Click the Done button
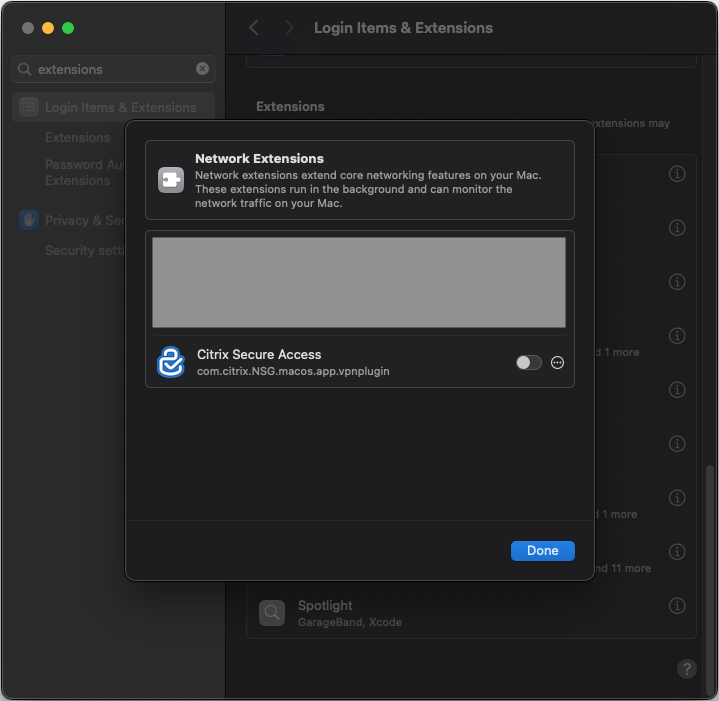719x701 pixels. (x=542, y=551)
